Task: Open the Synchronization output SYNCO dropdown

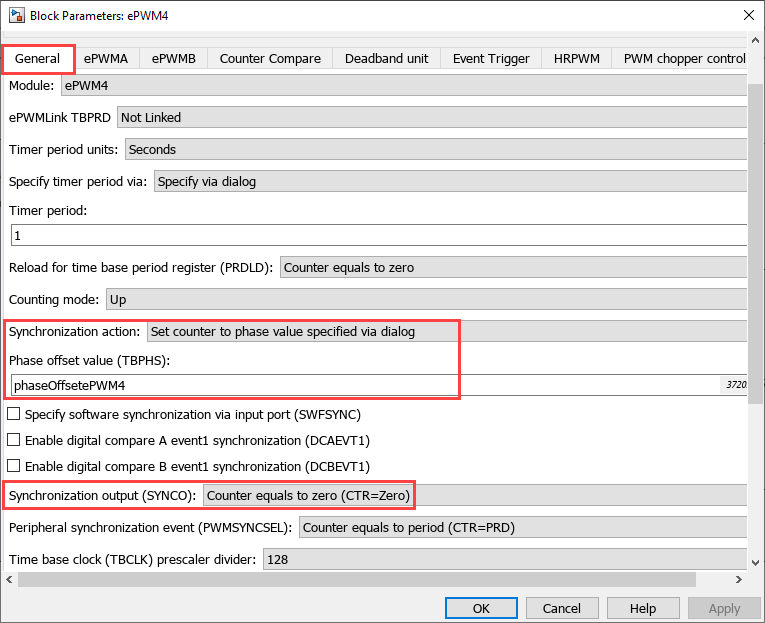Action: [x=474, y=495]
